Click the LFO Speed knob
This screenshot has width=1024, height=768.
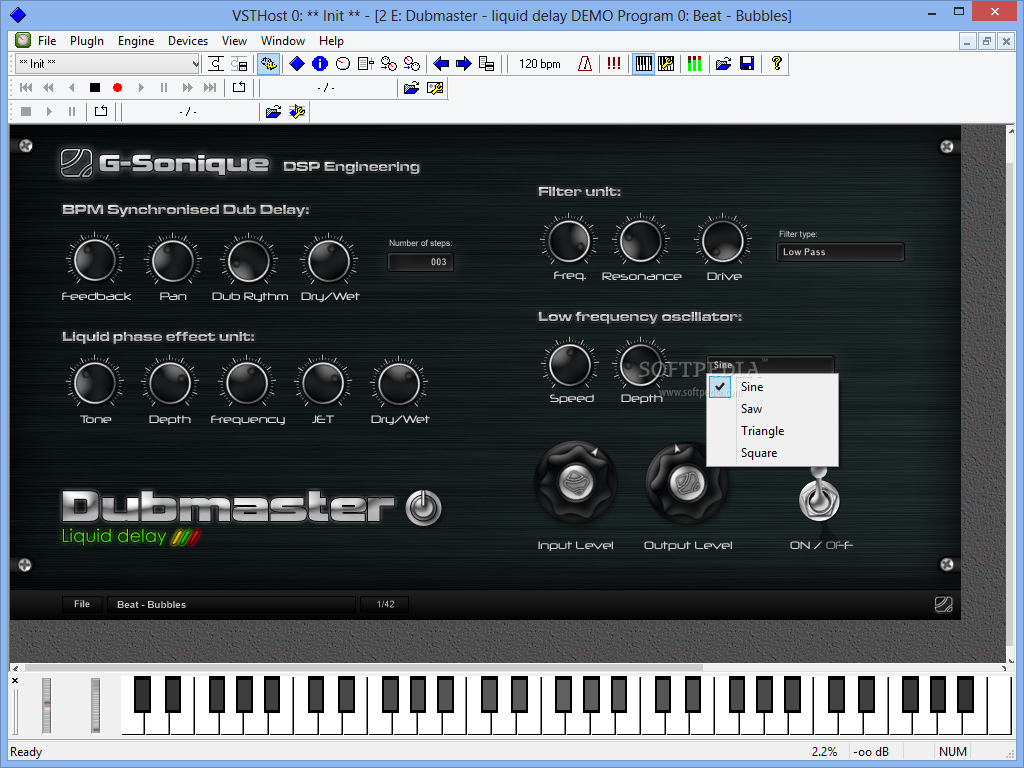tap(570, 365)
